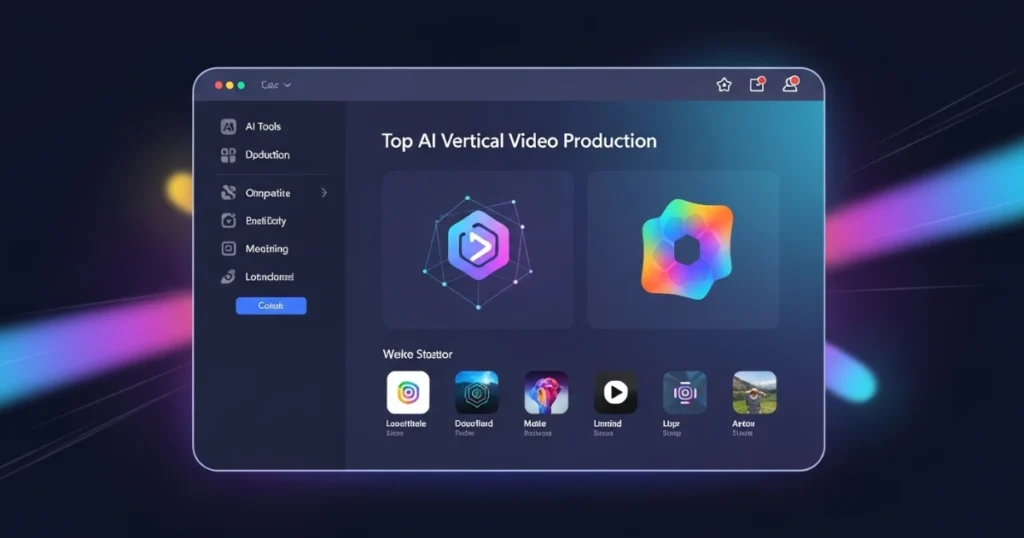Click the Meatiring sidebar icon

click(x=228, y=249)
